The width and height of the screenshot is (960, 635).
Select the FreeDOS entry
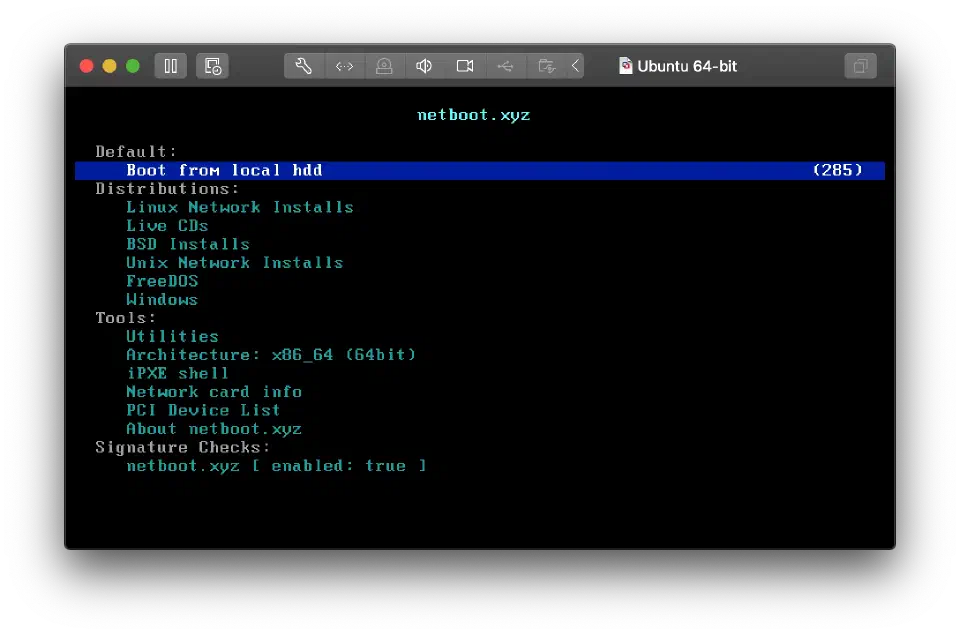tap(162, 280)
